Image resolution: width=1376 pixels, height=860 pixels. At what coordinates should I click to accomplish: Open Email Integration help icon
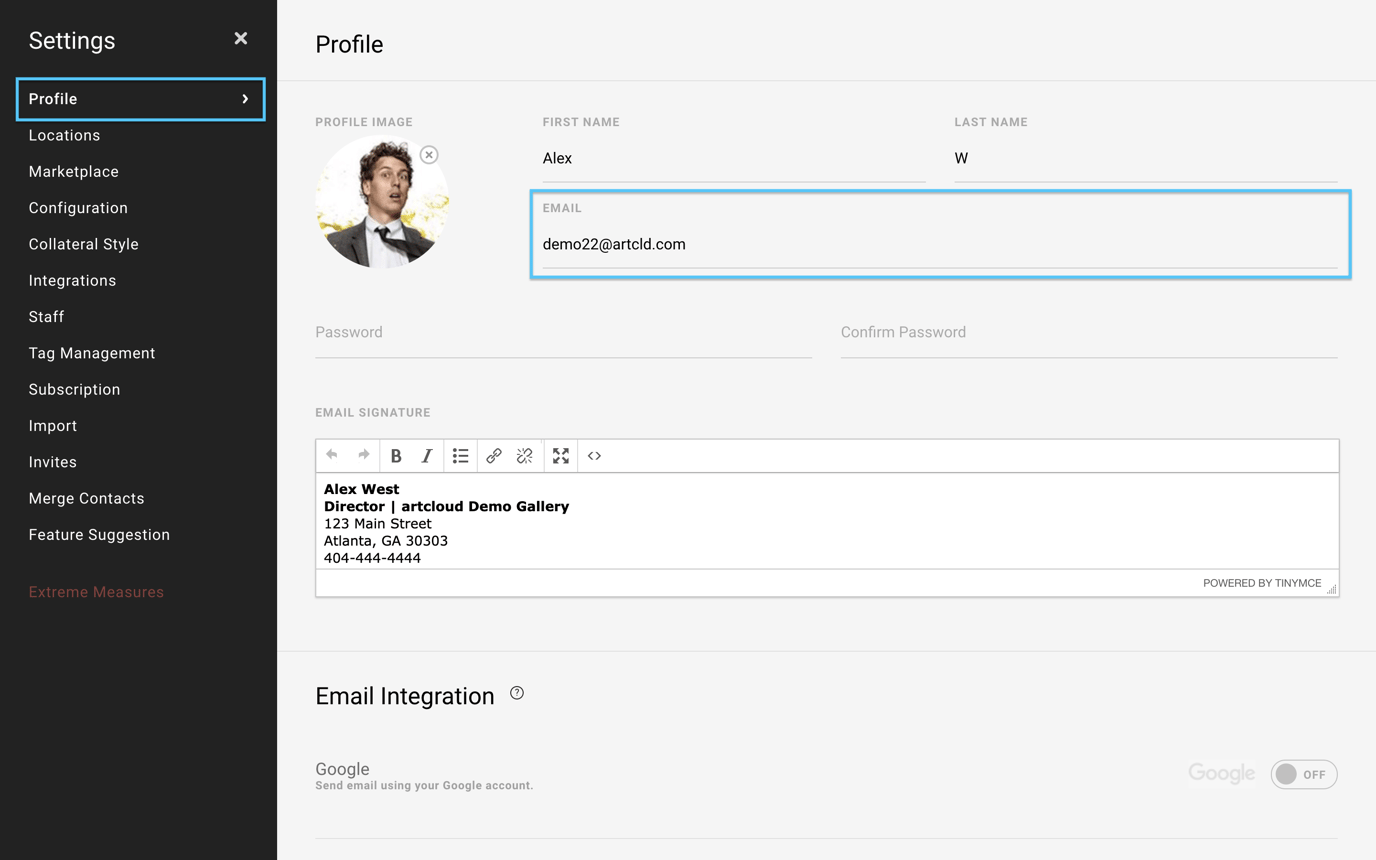pos(517,693)
